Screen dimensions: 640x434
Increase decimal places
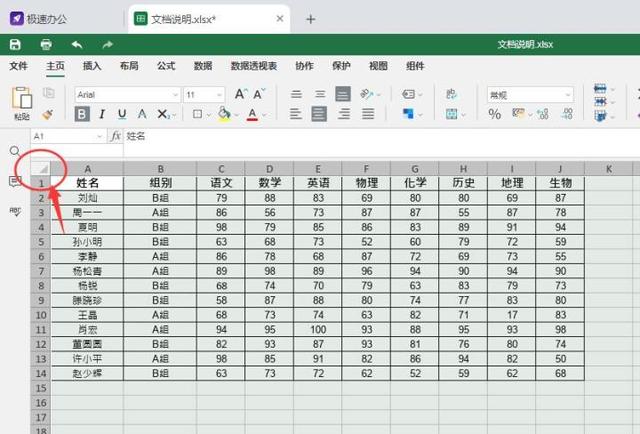coord(543,114)
